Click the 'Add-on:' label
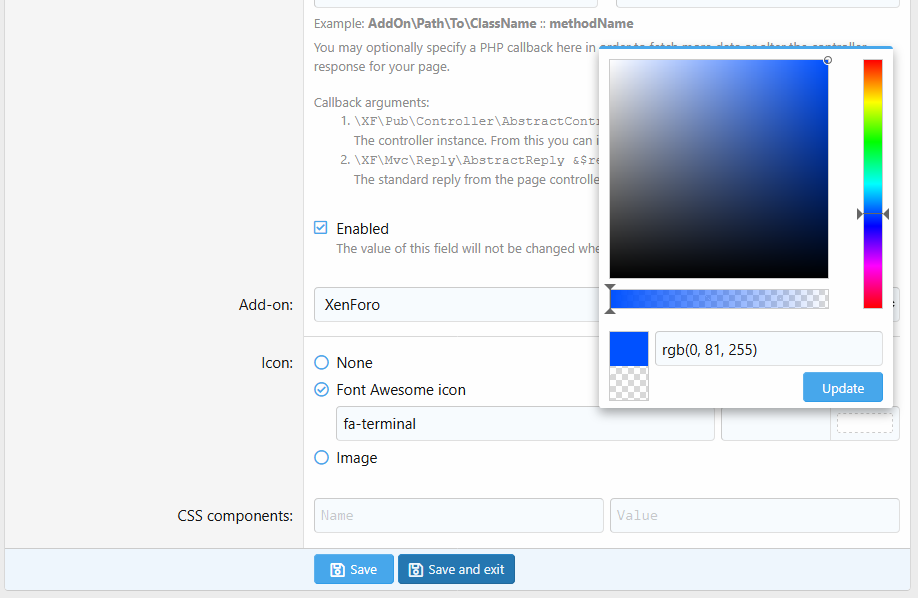Screen dimensions: 918x598 click(x=266, y=305)
